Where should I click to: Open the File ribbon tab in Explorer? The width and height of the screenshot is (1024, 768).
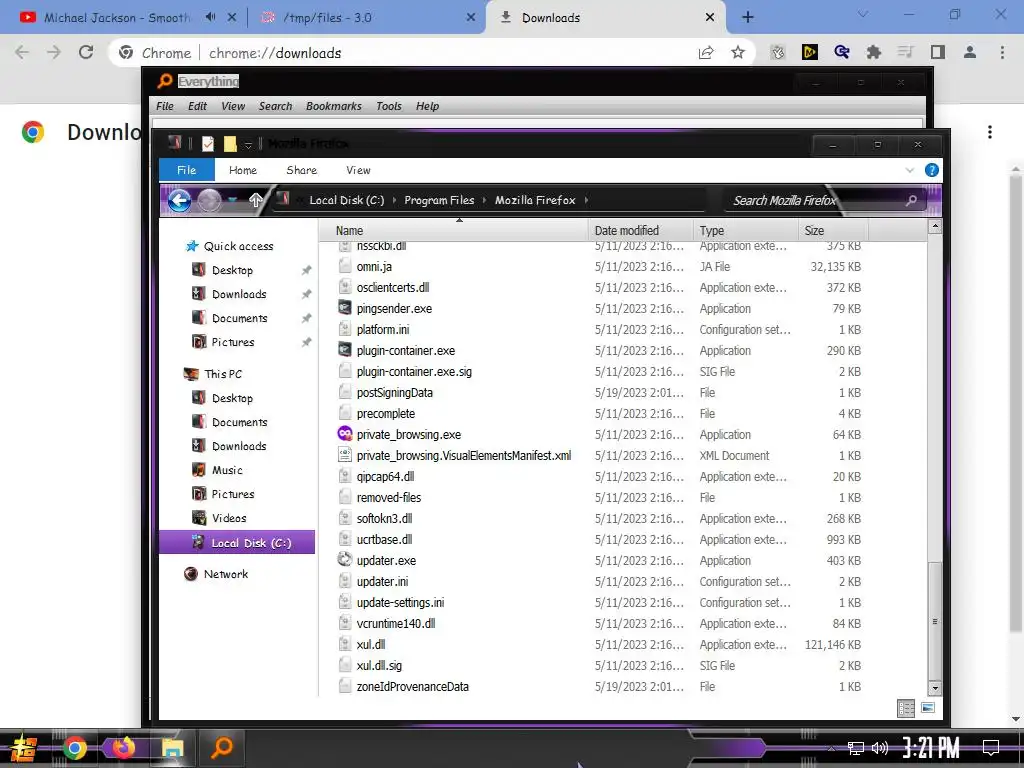(x=187, y=170)
